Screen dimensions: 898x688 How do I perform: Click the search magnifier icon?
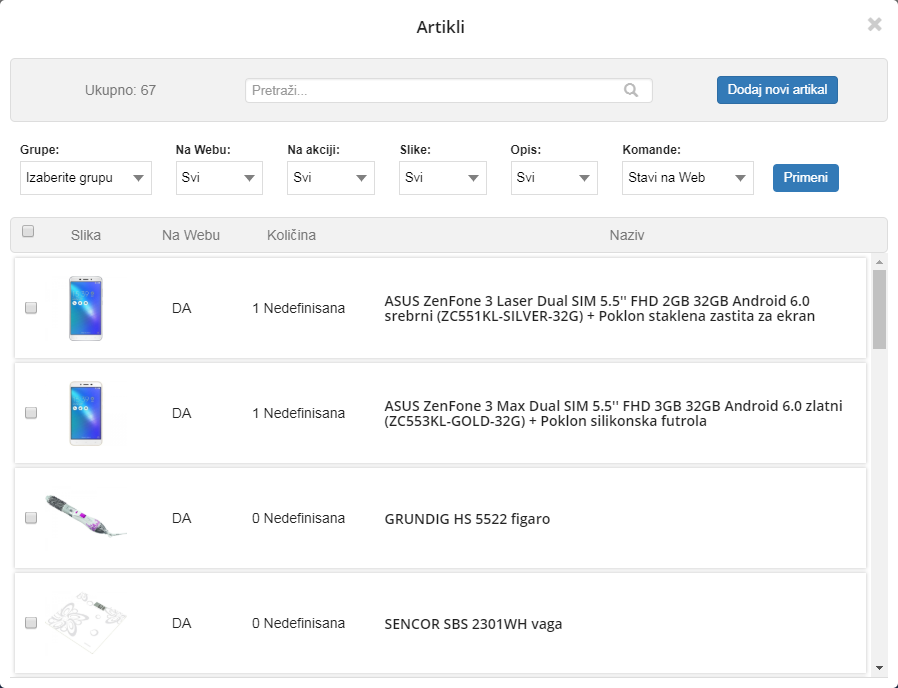631,90
